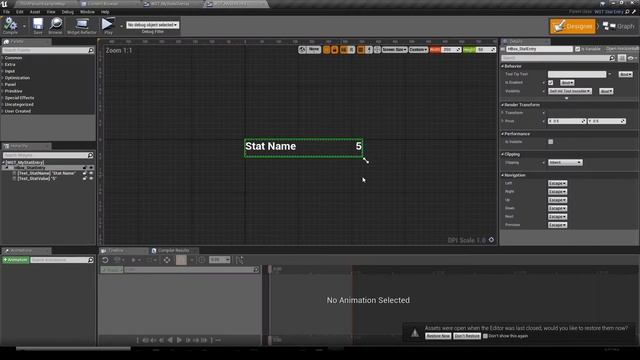Click the Restore Now button
Image resolution: width=640 pixels, height=360 pixels.
click(x=438, y=336)
